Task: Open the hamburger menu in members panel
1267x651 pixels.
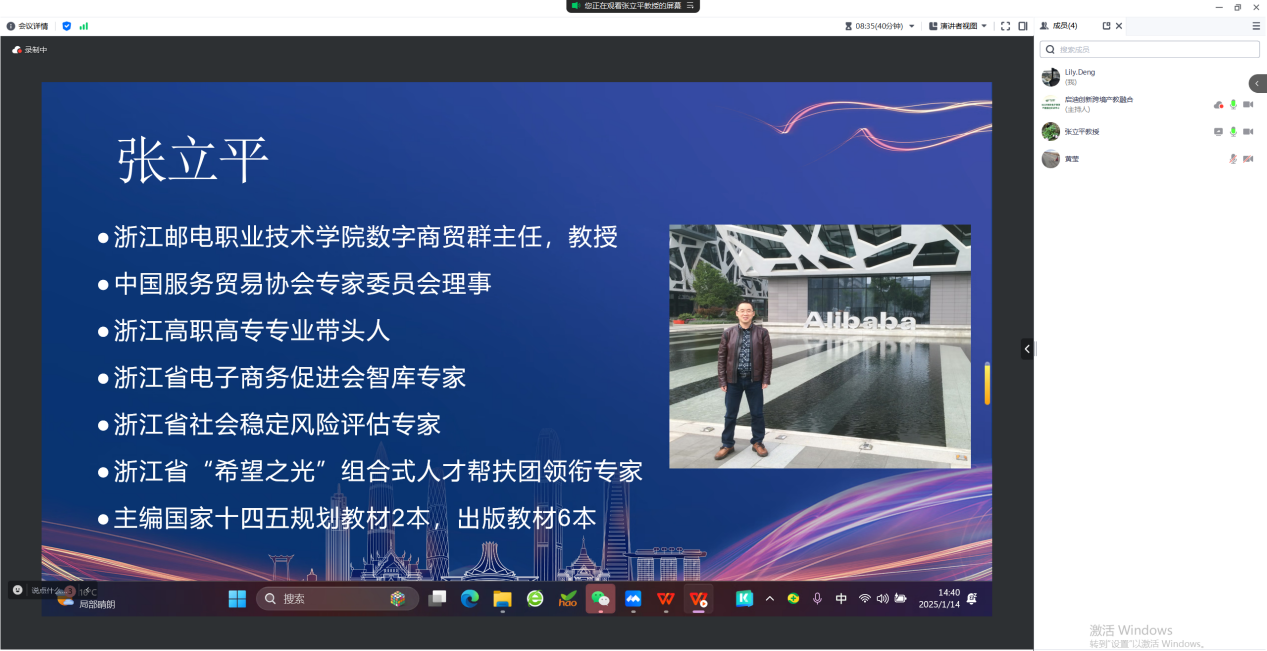Action: pyautogui.click(x=1256, y=26)
